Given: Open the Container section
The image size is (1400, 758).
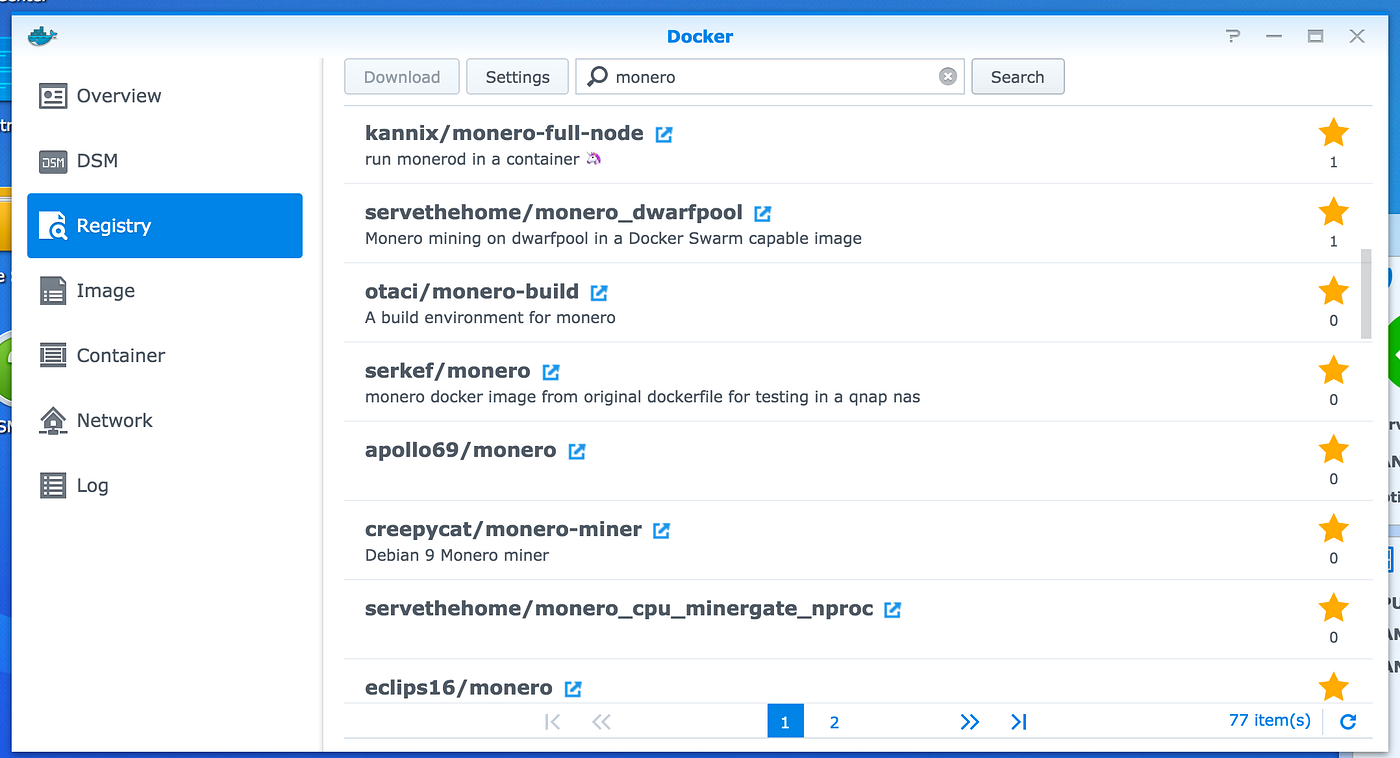Looking at the screenshot, I should click(165, 356).
